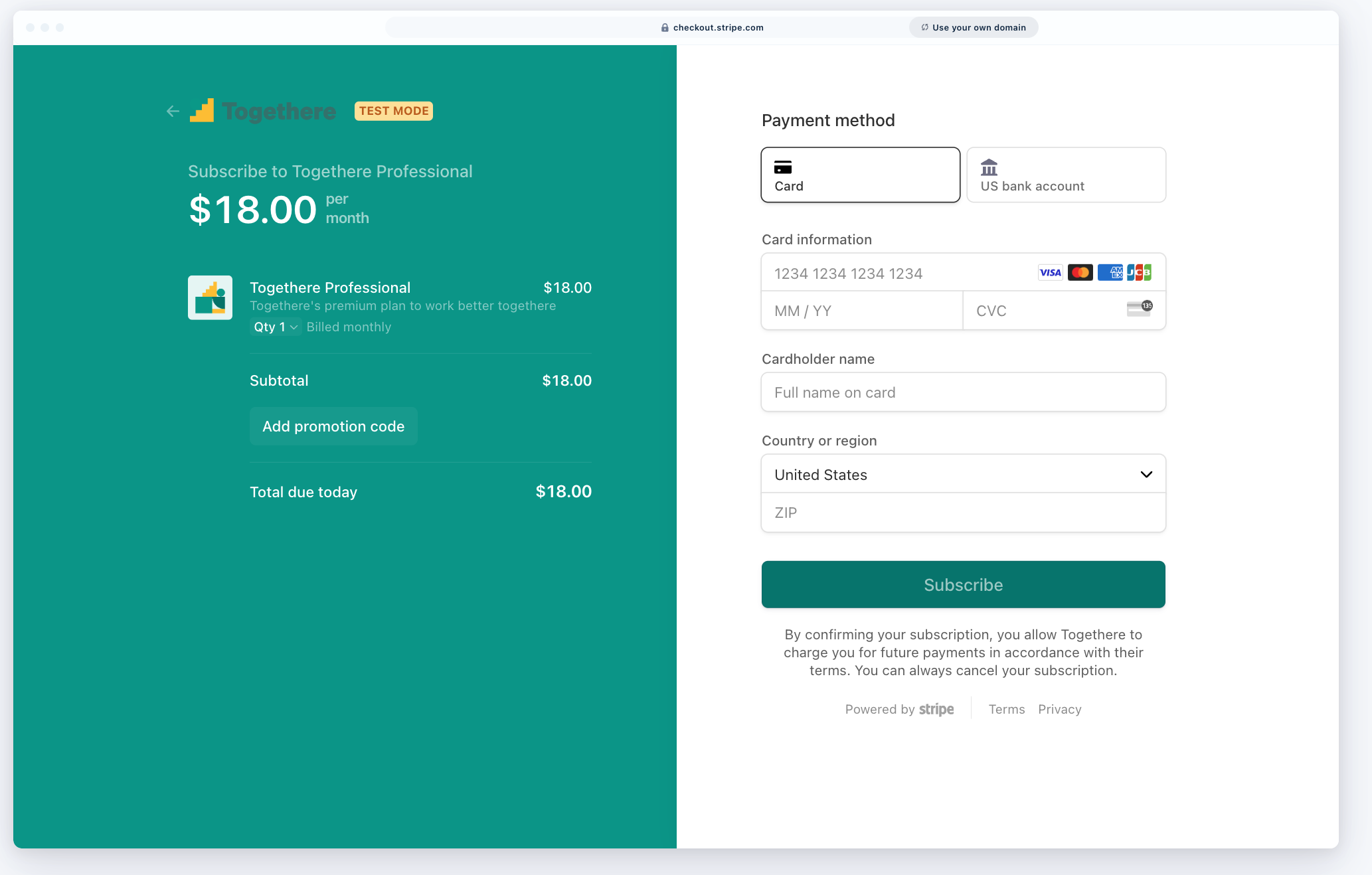Click the CVC card hint icon
This screenshot has height=875, width=1372.
1140,309
